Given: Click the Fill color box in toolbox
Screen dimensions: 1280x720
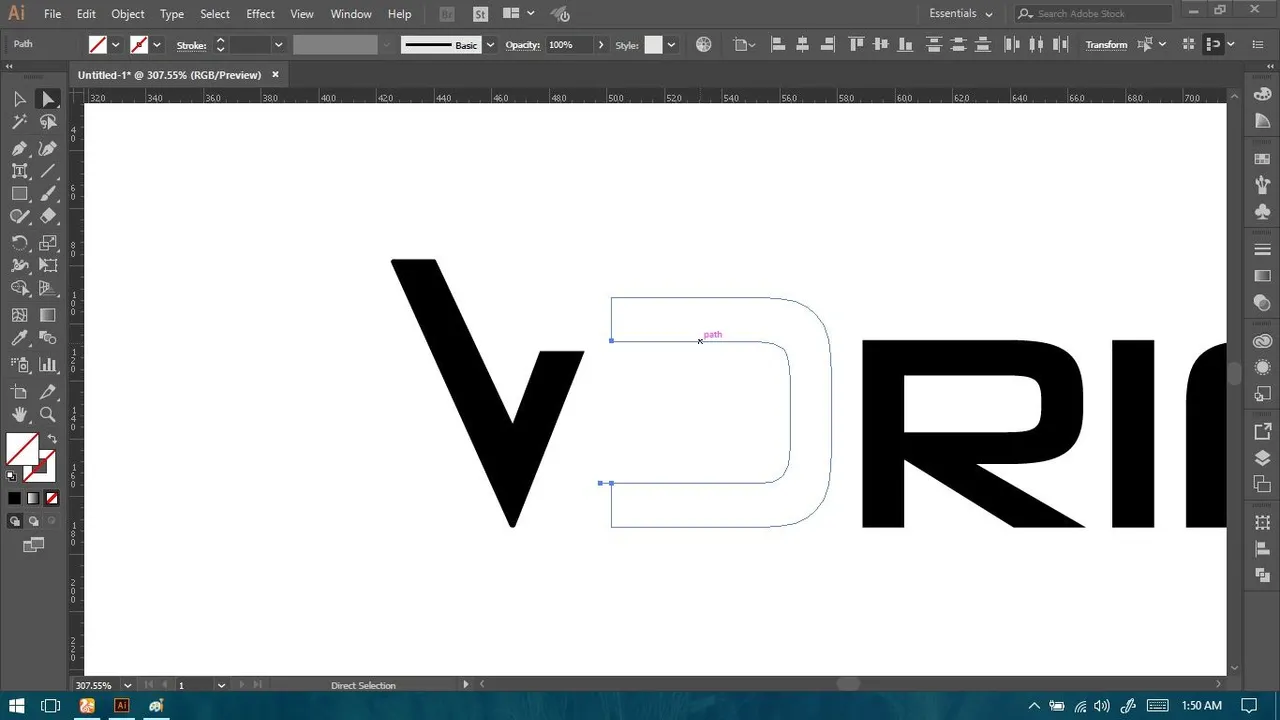Looking at the screenshot, I should tap(22, 450).
